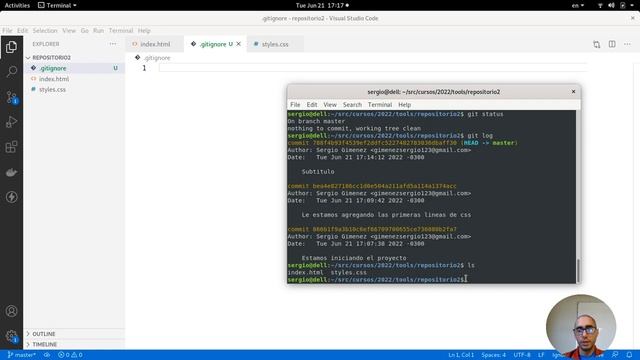
Task: Open the Explorer view in activity bar
Action: (x=11, y=47)
